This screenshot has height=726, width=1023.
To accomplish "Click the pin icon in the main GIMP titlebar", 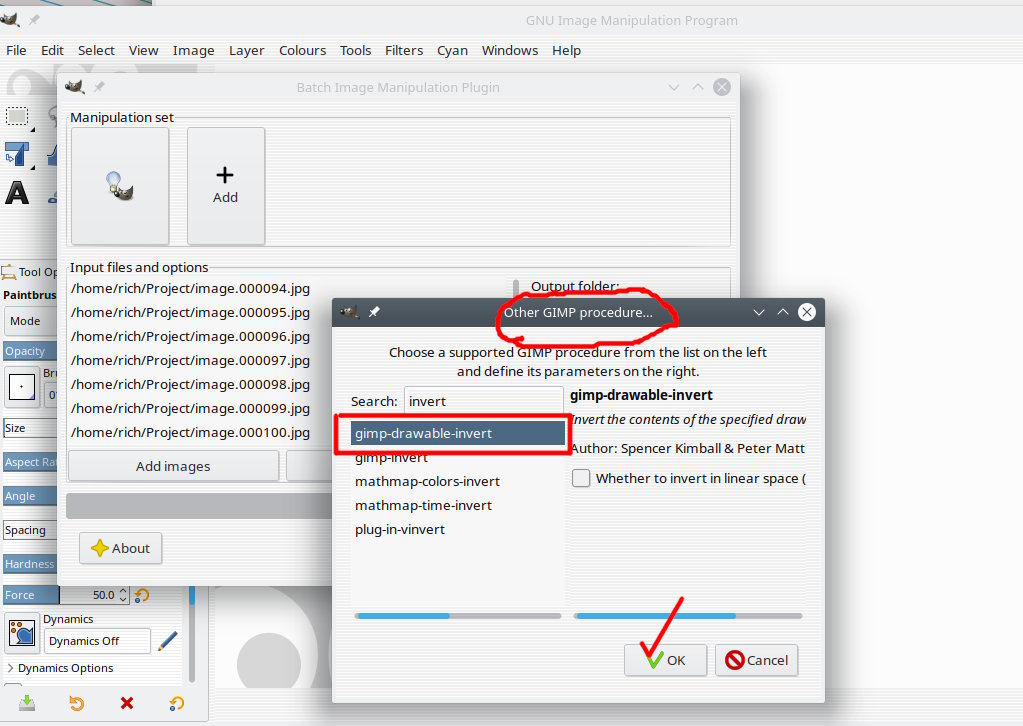I will coord(34,20).
